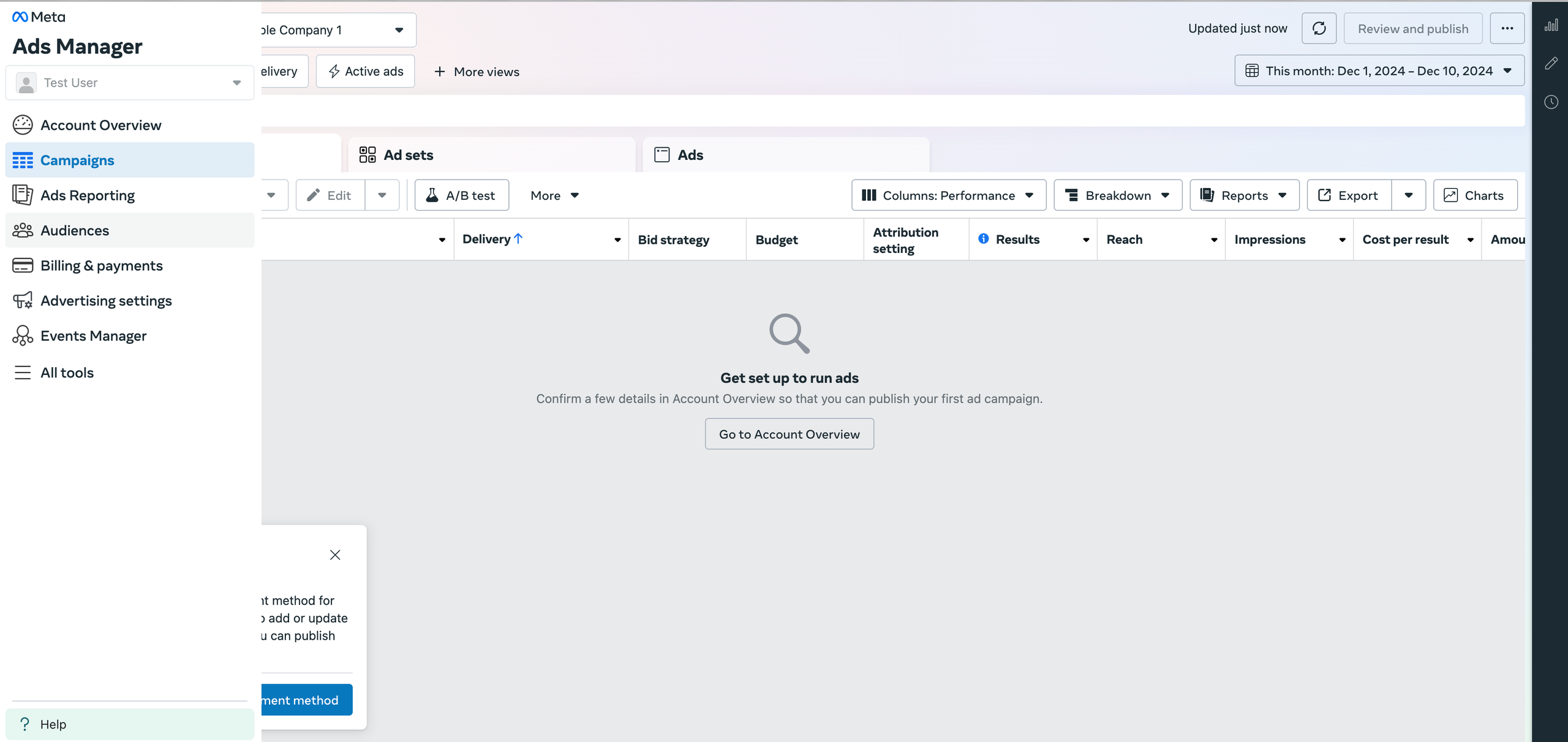Open the More dropdown
Screen dimensions: 1568x742
click(x=555, y=195)
